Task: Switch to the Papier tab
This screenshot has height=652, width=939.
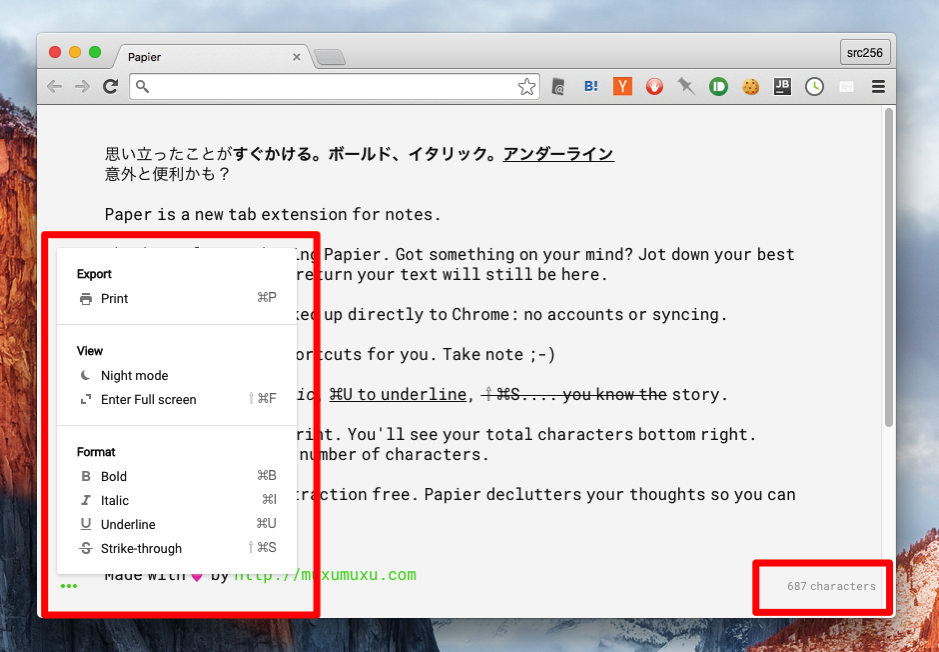Action: click(211, 57)
